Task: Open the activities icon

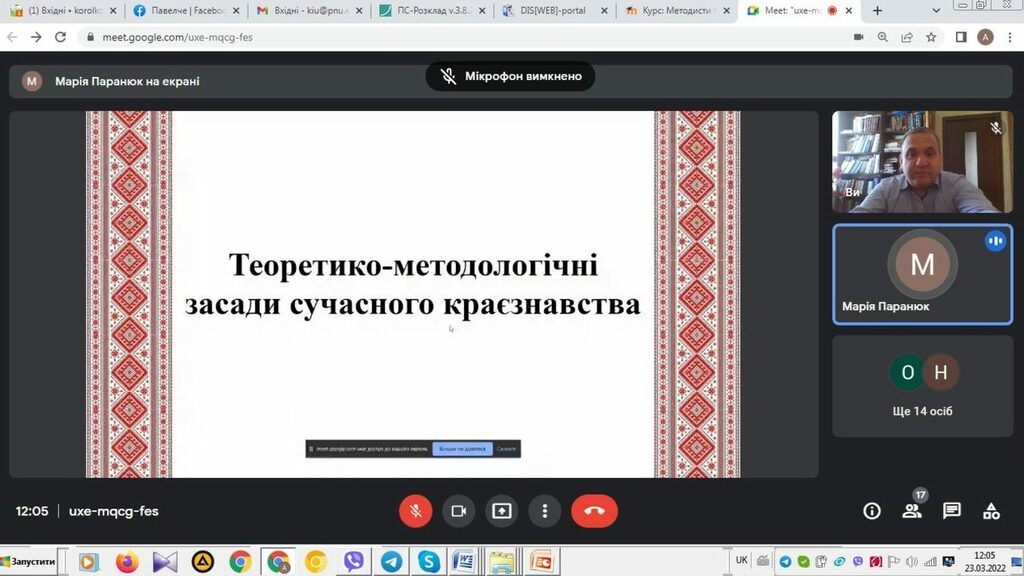Action: pyautogui.click(x=991, y=511)
